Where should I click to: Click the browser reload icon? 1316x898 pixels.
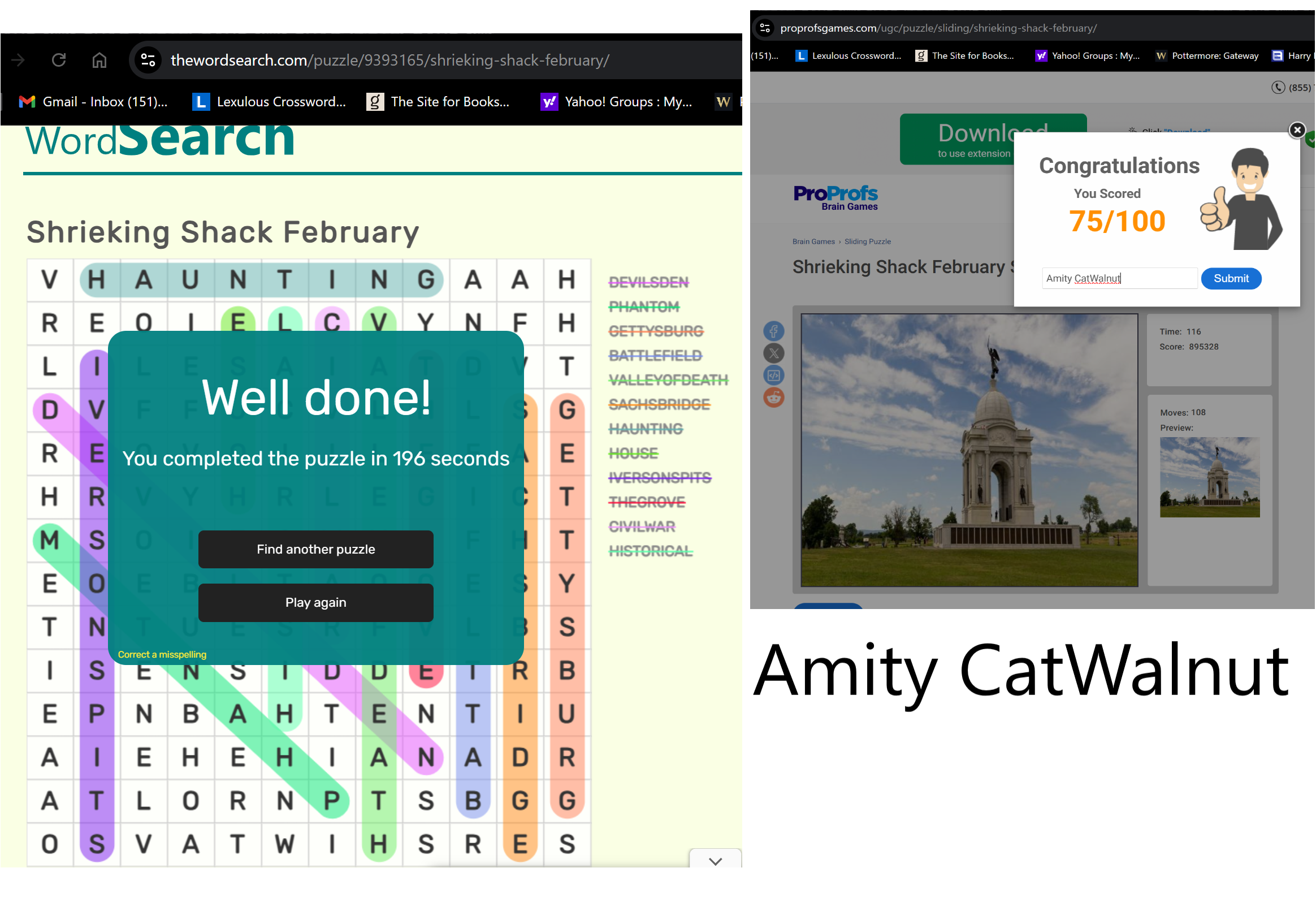click(59, 60)
